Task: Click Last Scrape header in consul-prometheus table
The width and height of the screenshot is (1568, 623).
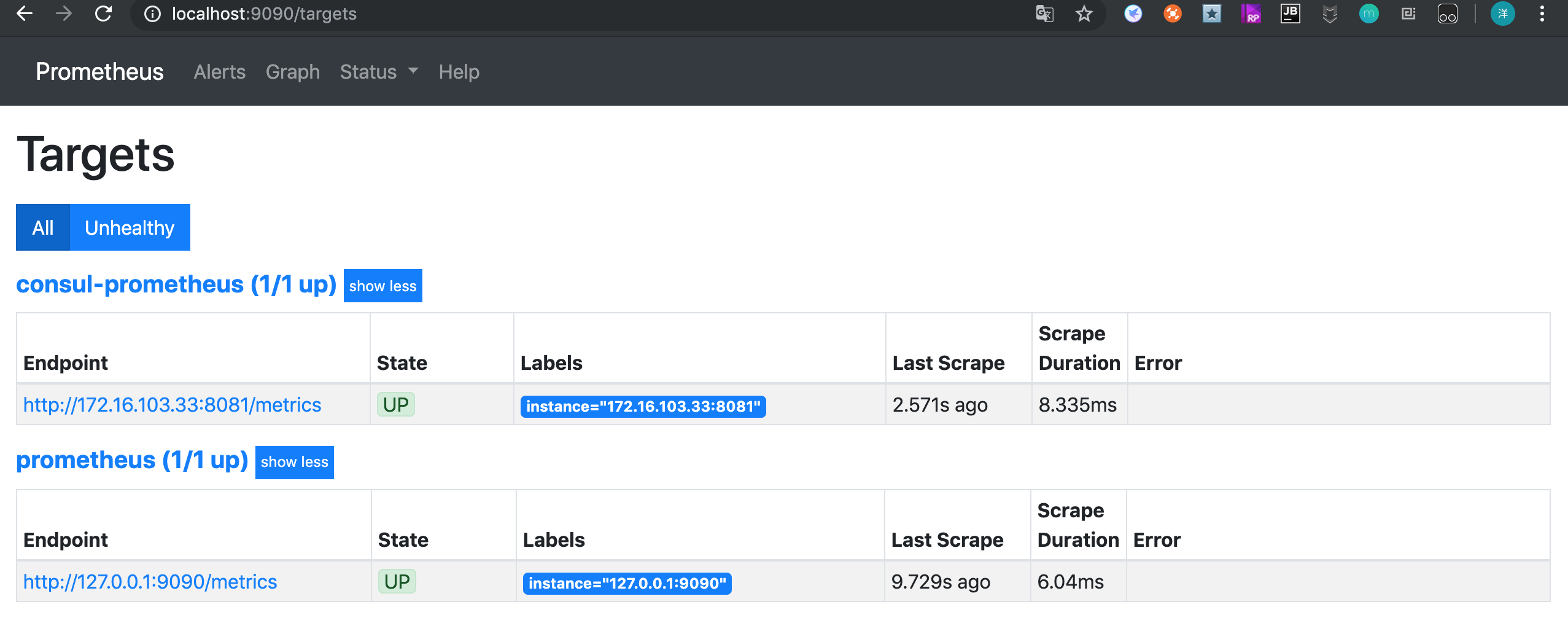Action: click(x=949, y=363)
